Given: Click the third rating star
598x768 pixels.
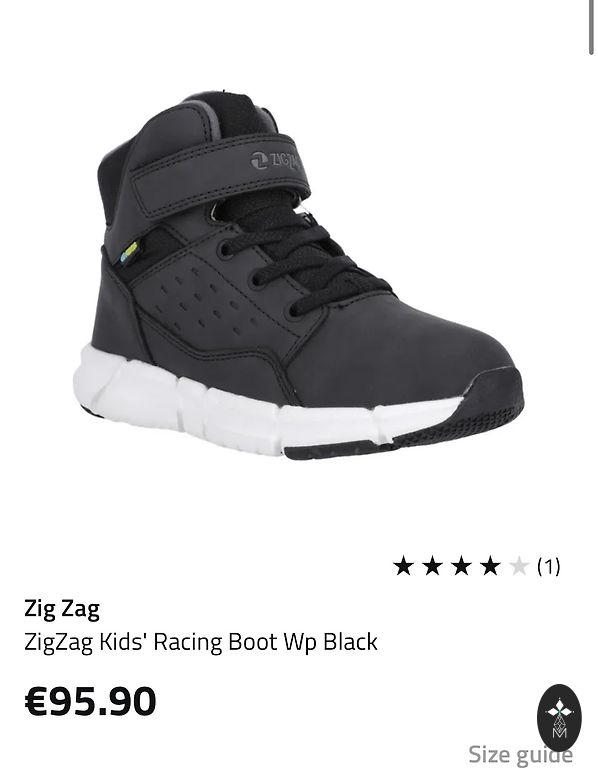Looking at the screenshot, I should pyautogui.click(x=461, y=566).
